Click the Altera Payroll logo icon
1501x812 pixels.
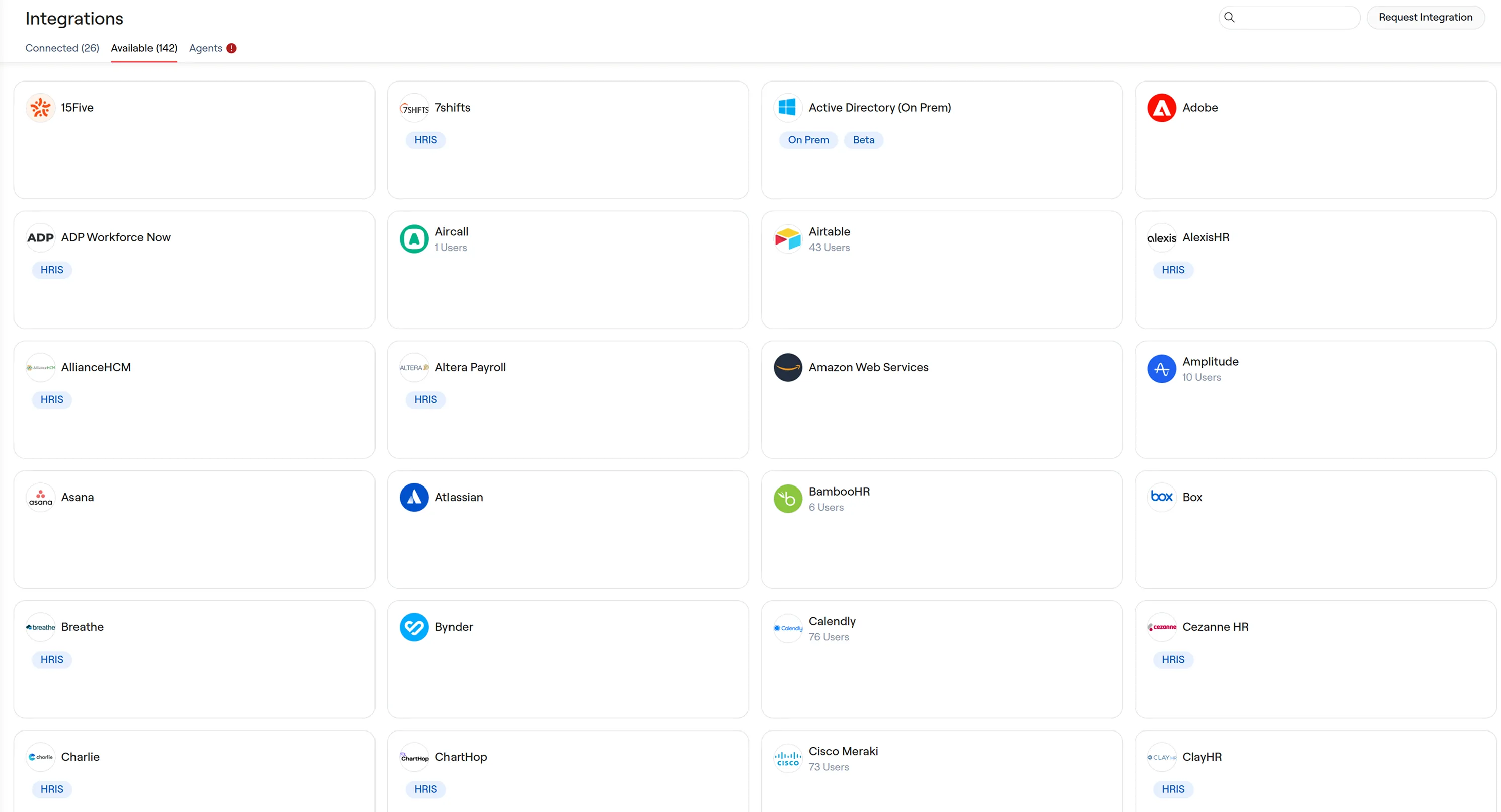[414, 368]
